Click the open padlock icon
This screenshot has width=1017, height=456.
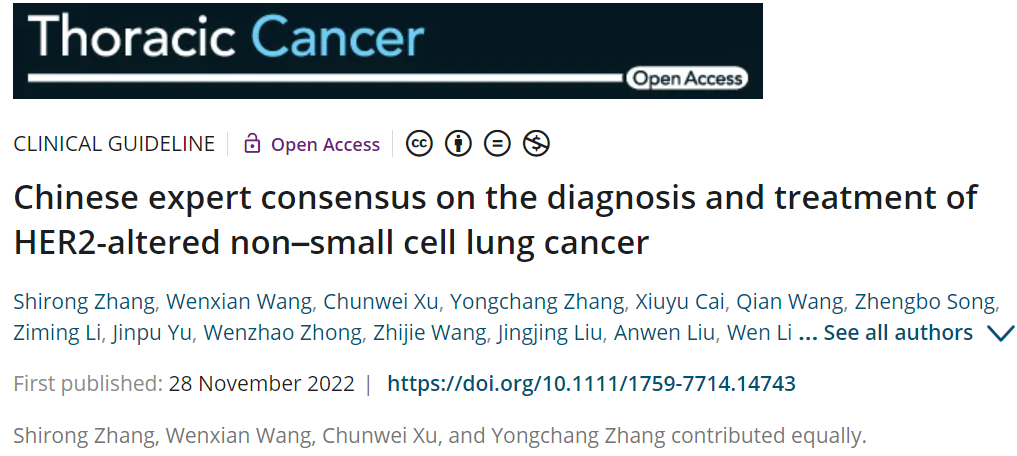(252, 144)
